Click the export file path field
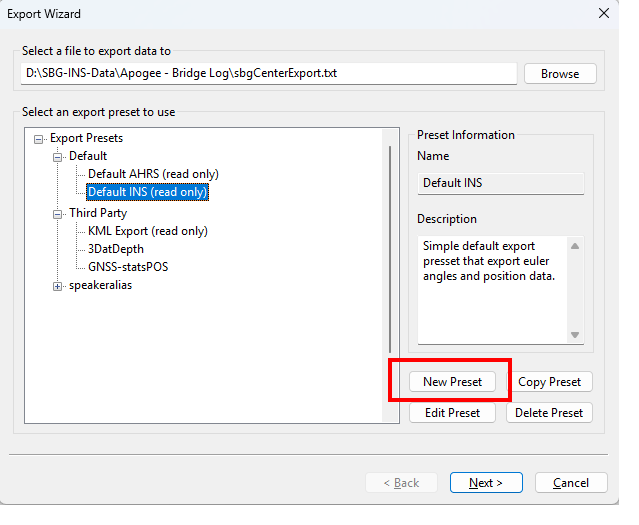 coord(268,74)
